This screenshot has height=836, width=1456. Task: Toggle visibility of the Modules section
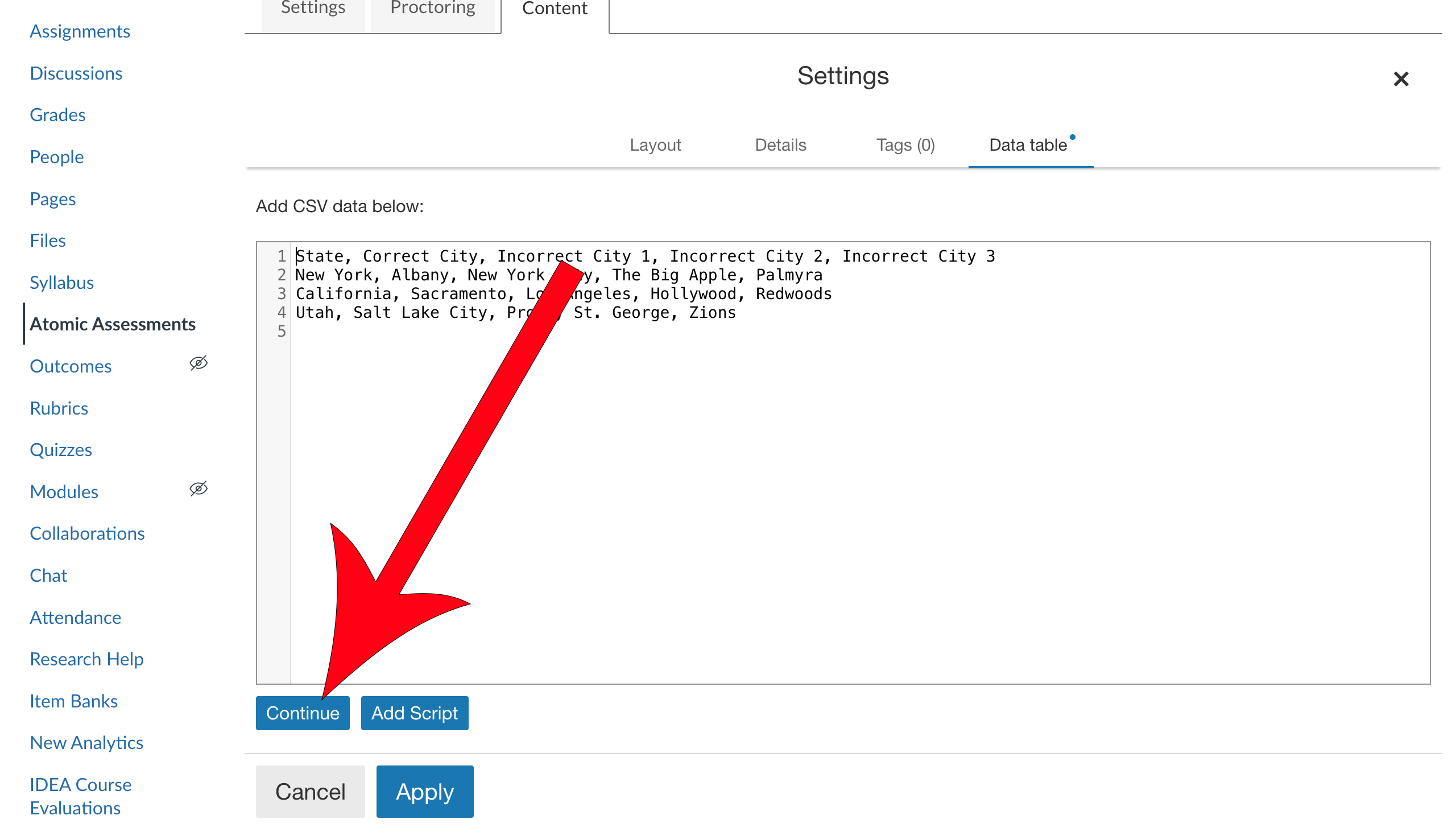click(198, 489)
